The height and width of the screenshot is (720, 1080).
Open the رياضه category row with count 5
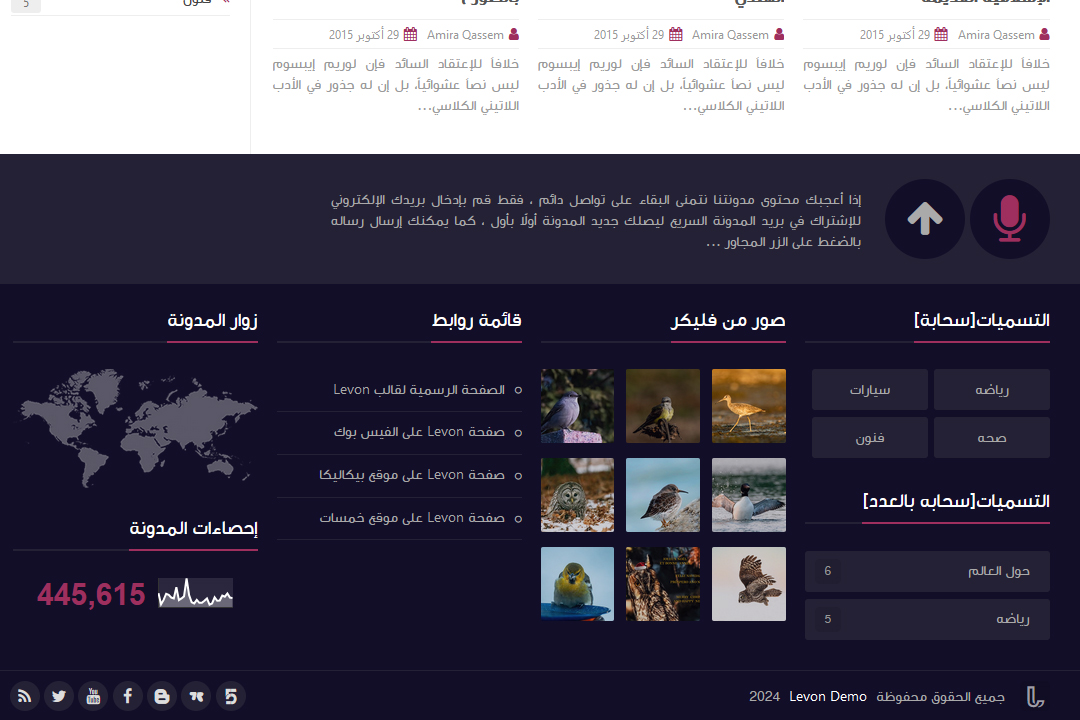927,619
